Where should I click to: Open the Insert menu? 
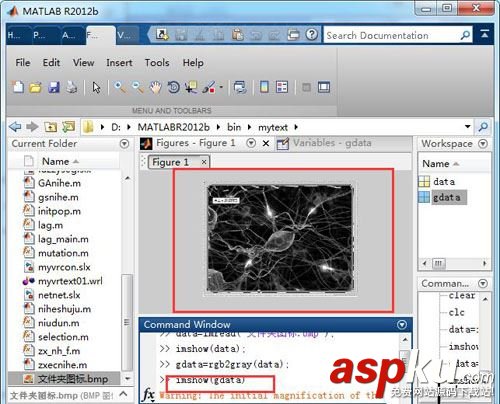119,63
